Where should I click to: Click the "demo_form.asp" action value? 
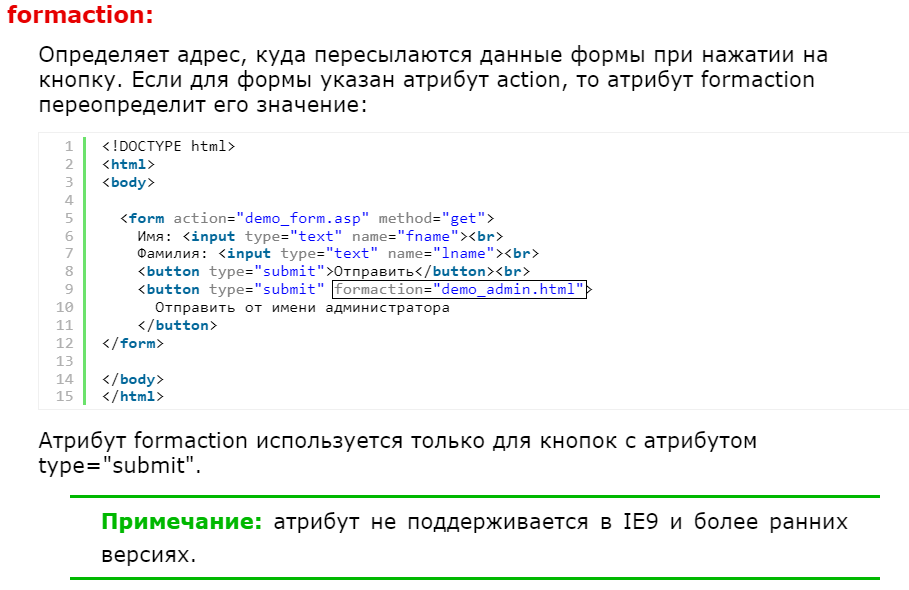[303, 218]
